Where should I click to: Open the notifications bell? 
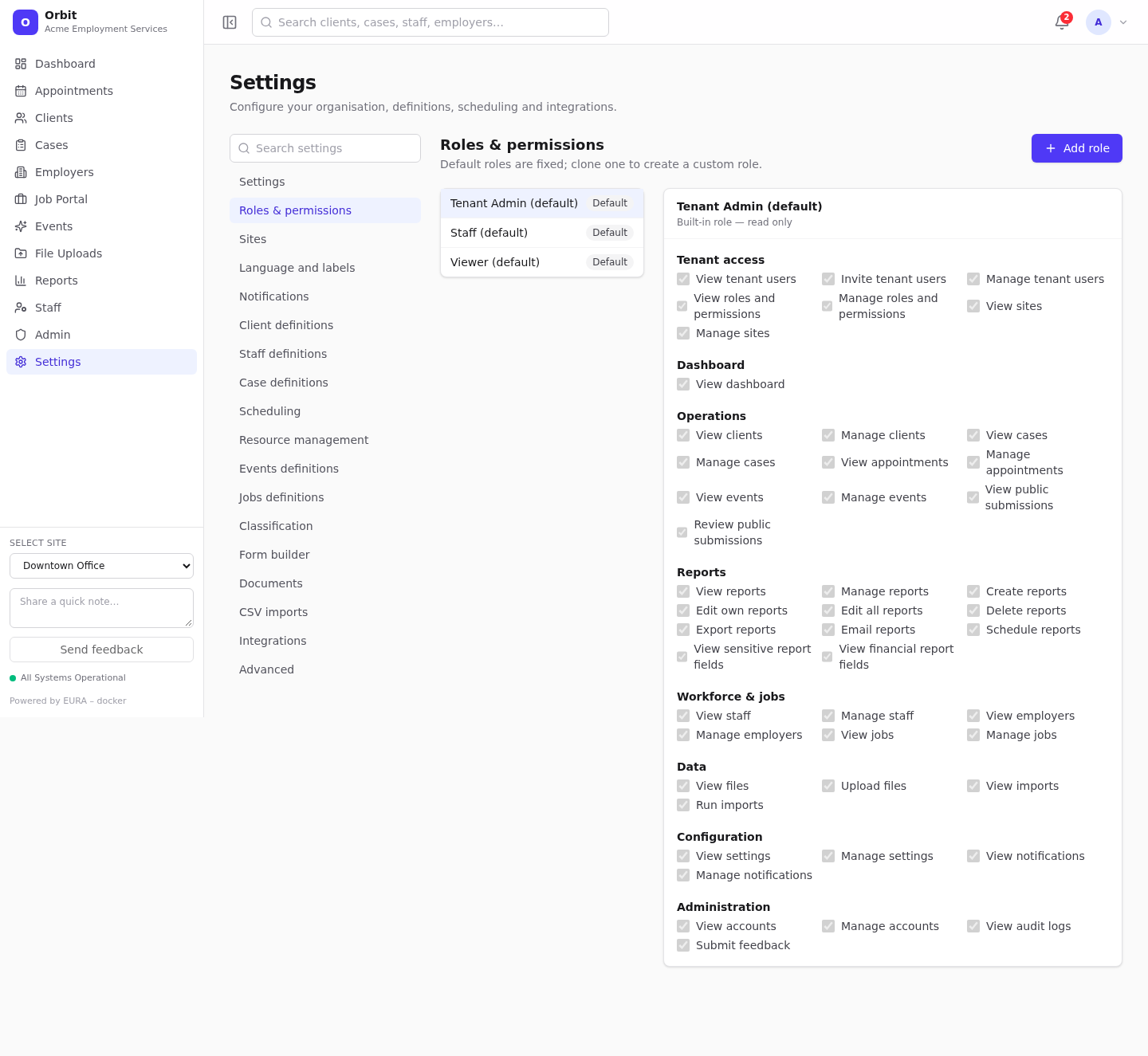pyautogui.click(x=1062, y=22)
